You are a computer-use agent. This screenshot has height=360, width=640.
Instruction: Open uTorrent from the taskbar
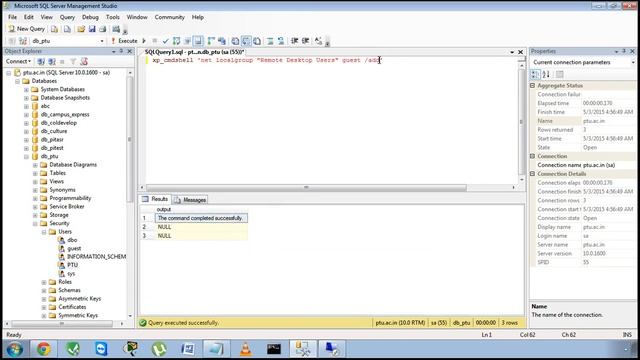pyautogui.click(x=159, y=349)
